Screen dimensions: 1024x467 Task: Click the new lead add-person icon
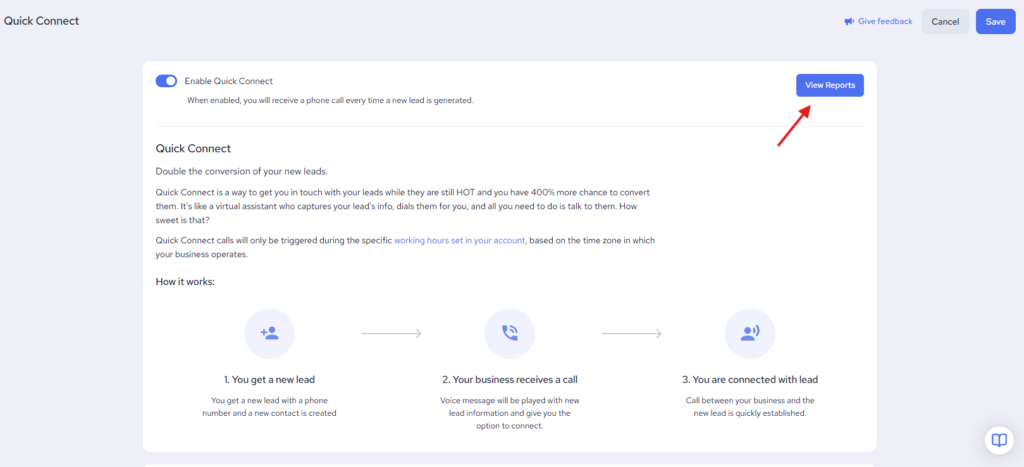point(269,333)
